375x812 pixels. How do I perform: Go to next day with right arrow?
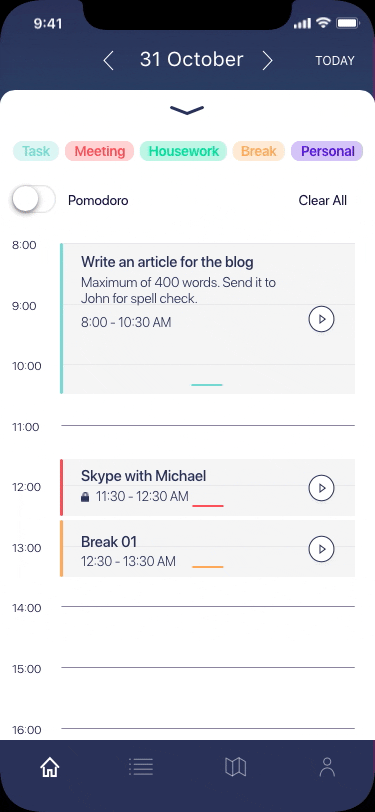tap(267, 61)
